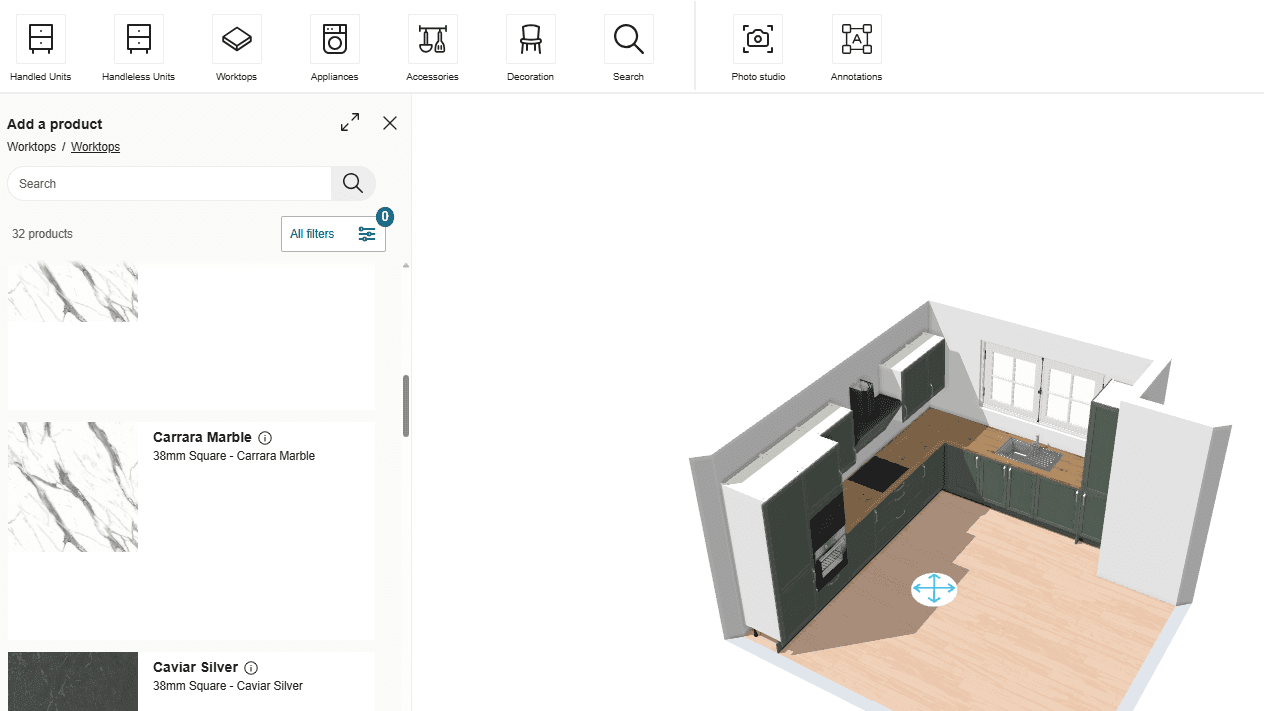Click the Carrara Marble product title
This screenshot has height=711, width=1264.
point(202,438)
